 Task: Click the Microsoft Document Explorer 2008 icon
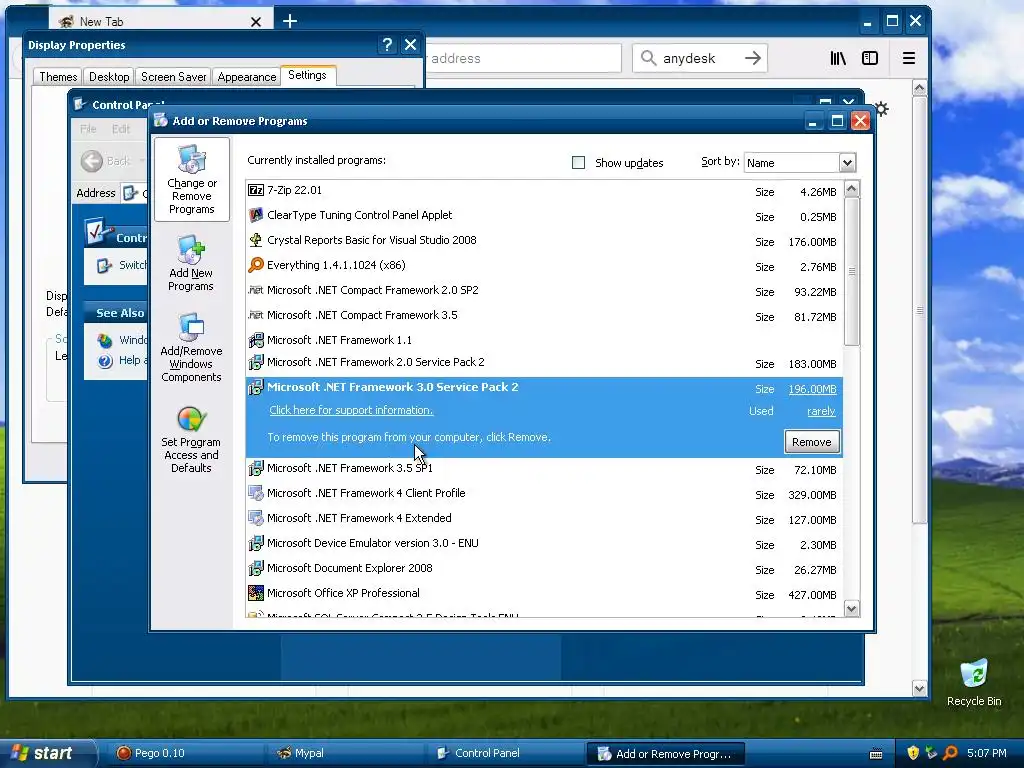(x=256, y=568)
